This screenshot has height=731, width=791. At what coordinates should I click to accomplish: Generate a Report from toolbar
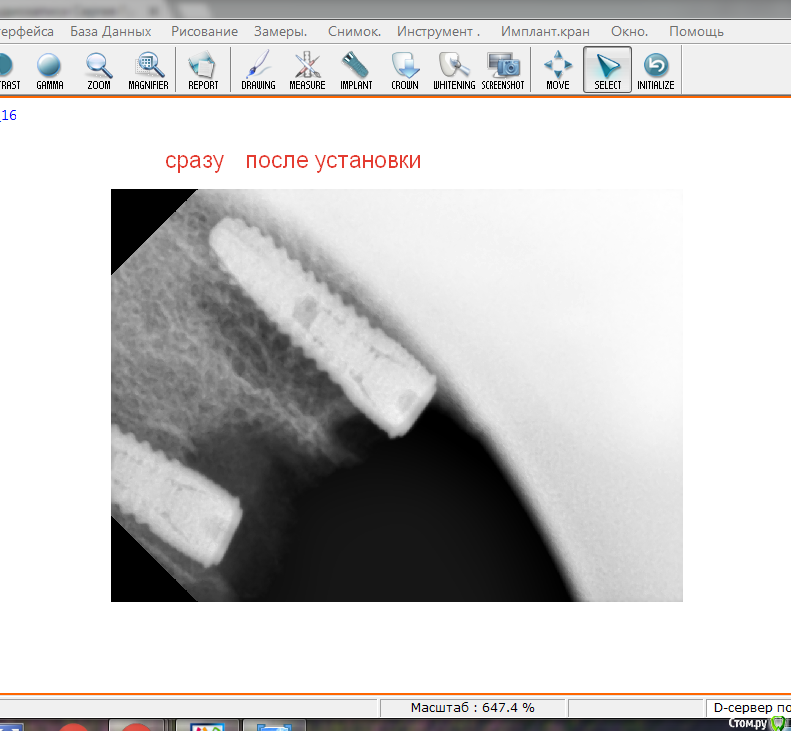click(x=203, y=70)
